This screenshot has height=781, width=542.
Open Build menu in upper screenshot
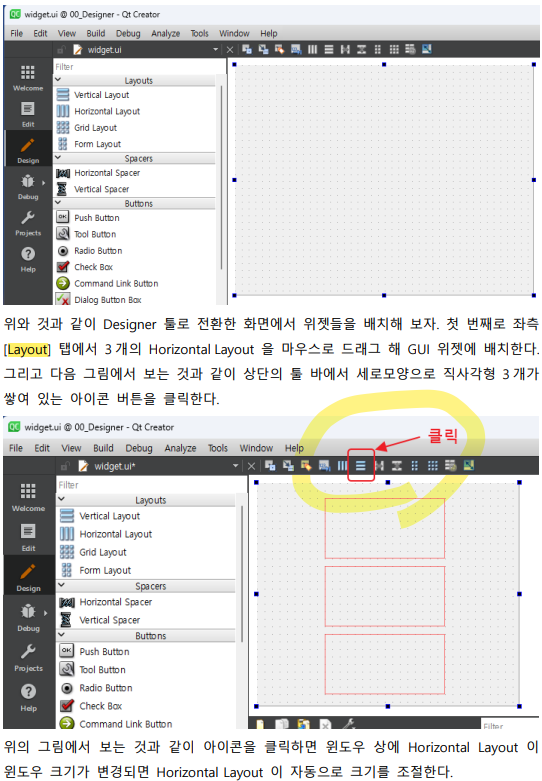[96, 33]
